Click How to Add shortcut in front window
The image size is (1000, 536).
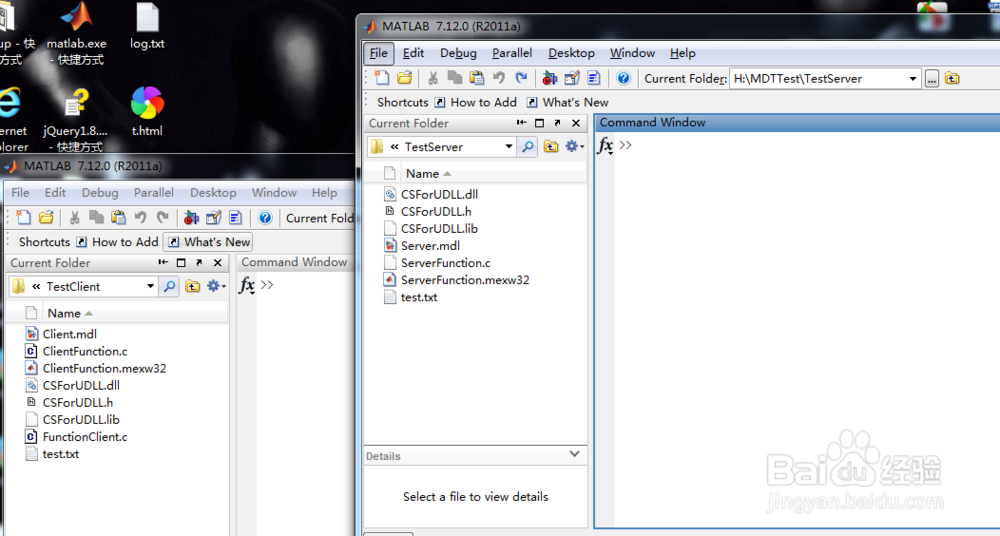tap(476, 102)
